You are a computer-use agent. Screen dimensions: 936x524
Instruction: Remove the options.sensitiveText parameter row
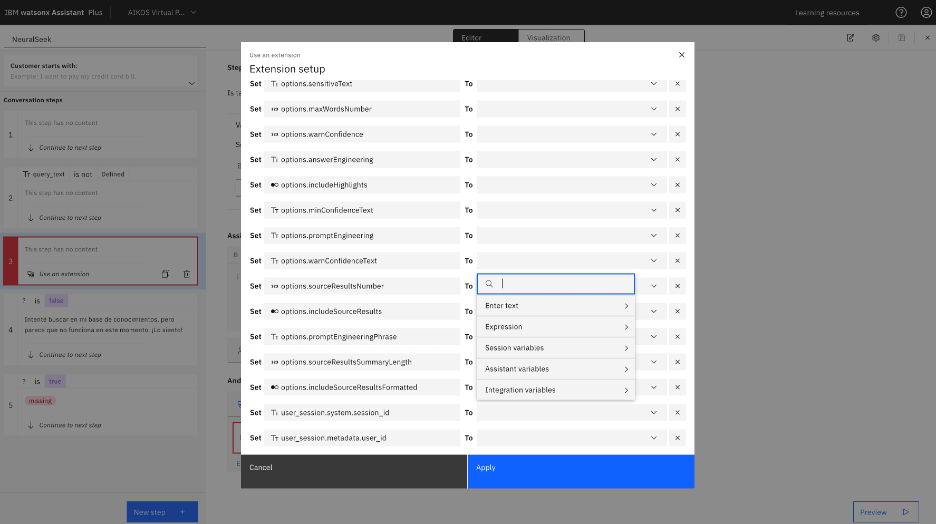(x=678, y=84)
